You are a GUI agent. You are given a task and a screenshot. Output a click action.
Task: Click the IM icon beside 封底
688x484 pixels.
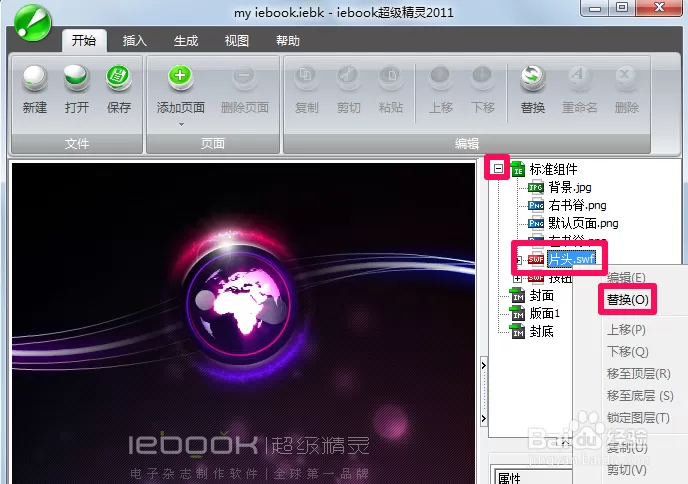click(x=518, y=331)
